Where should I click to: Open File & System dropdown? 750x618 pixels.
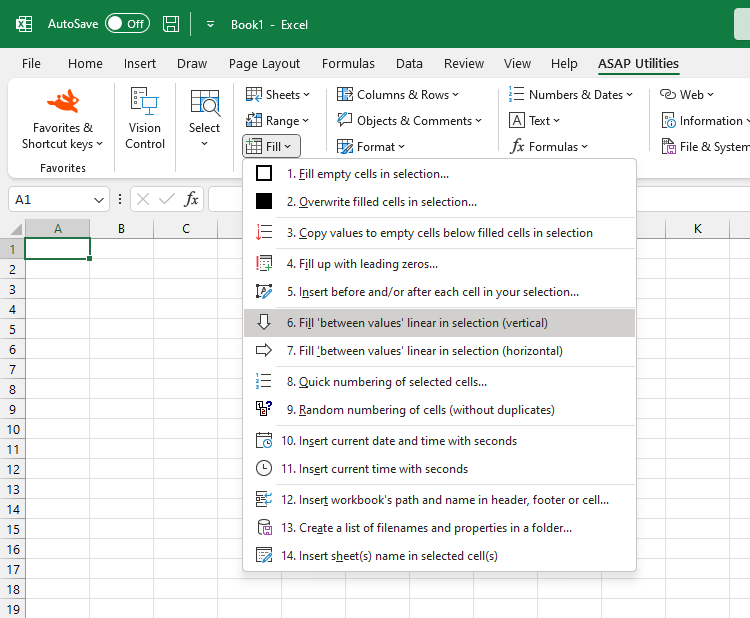point(705,146)
